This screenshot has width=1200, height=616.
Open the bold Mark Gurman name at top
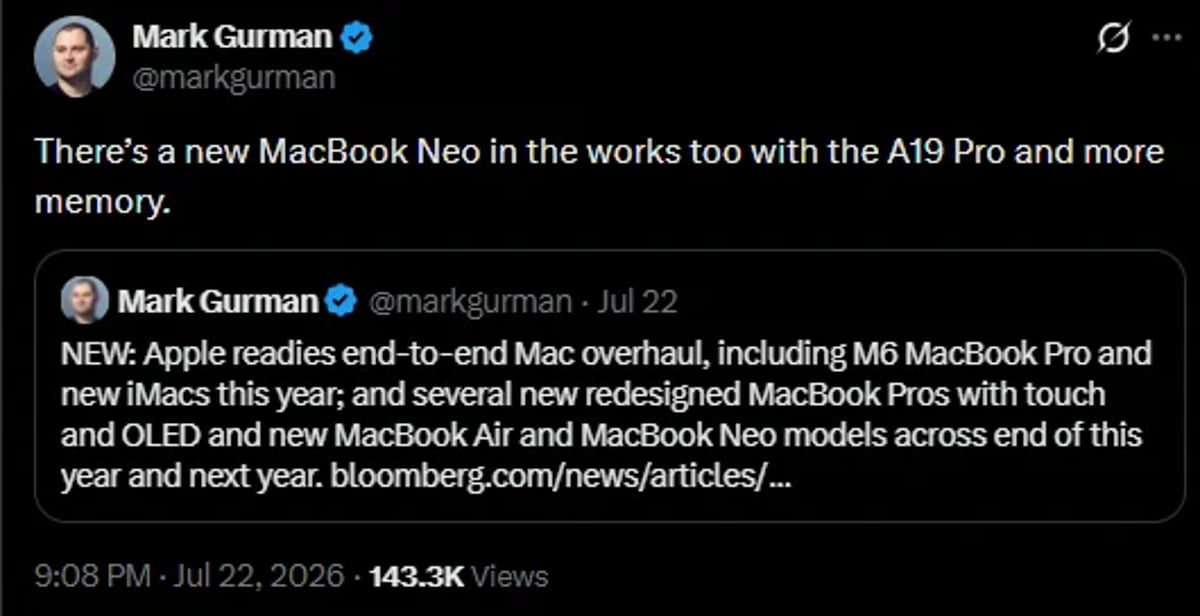click(232, 38)
